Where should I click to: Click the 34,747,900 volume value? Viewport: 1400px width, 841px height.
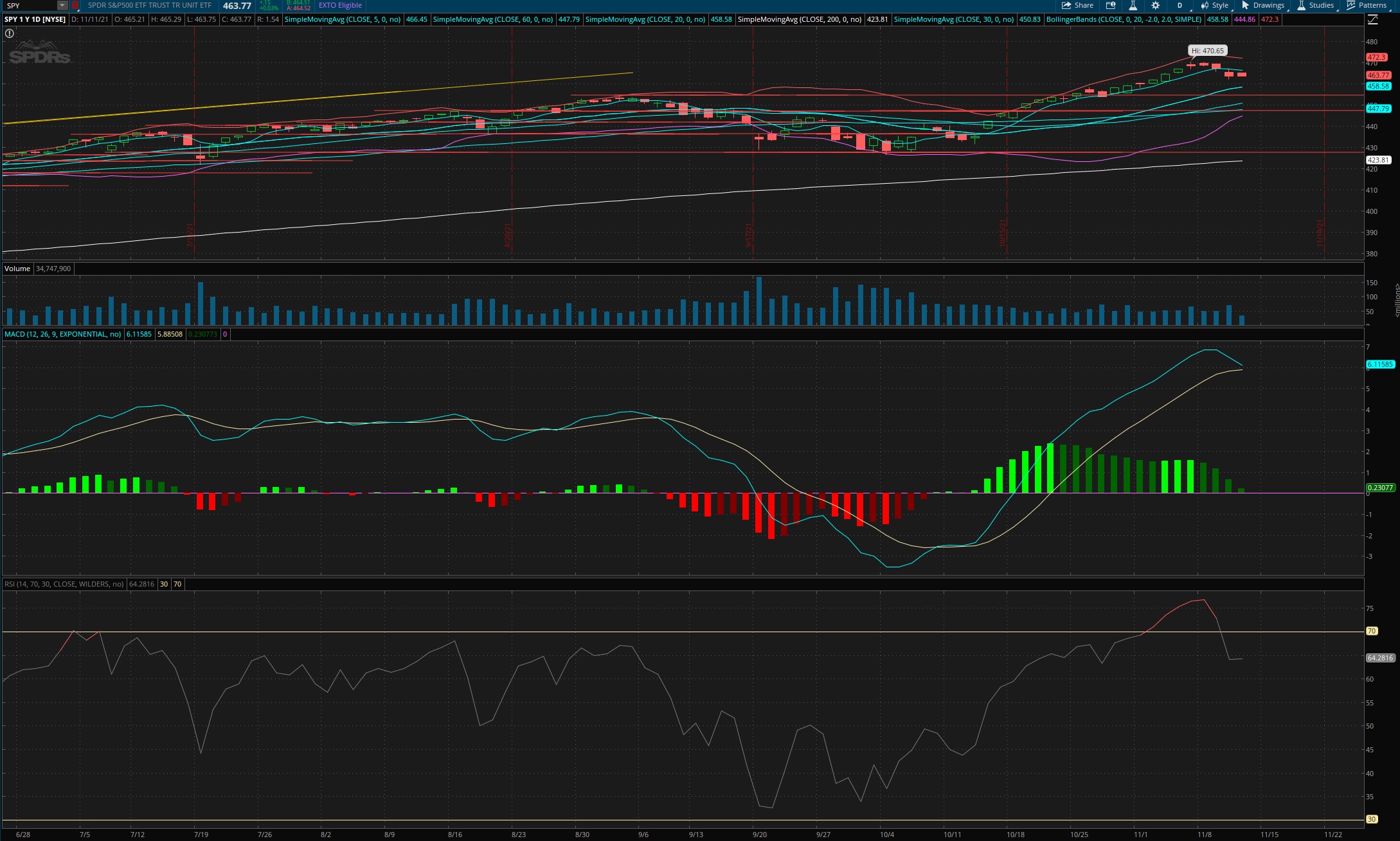[x=53, y=269]
